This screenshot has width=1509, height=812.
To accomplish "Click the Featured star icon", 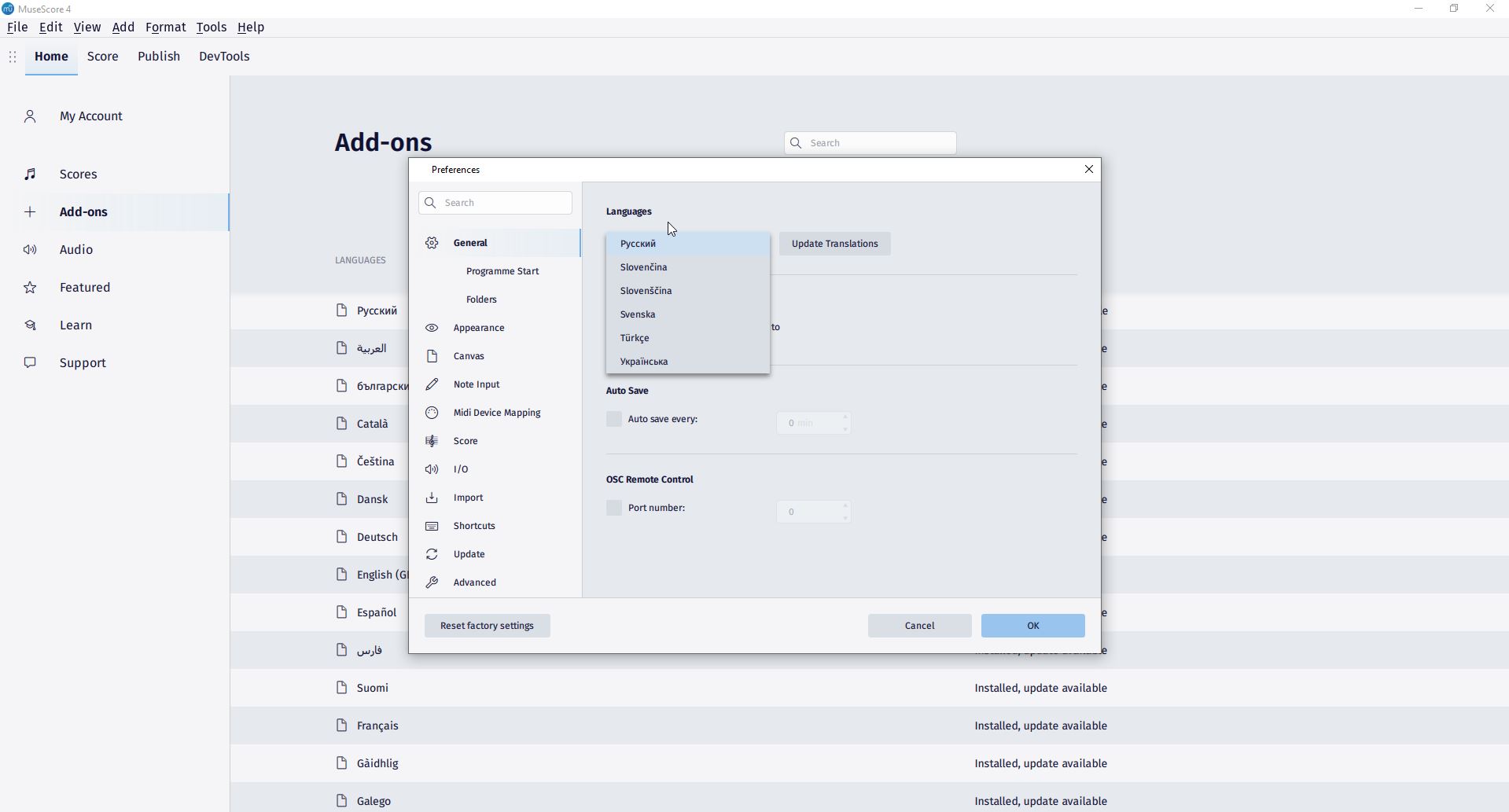I will pos(30,288).
